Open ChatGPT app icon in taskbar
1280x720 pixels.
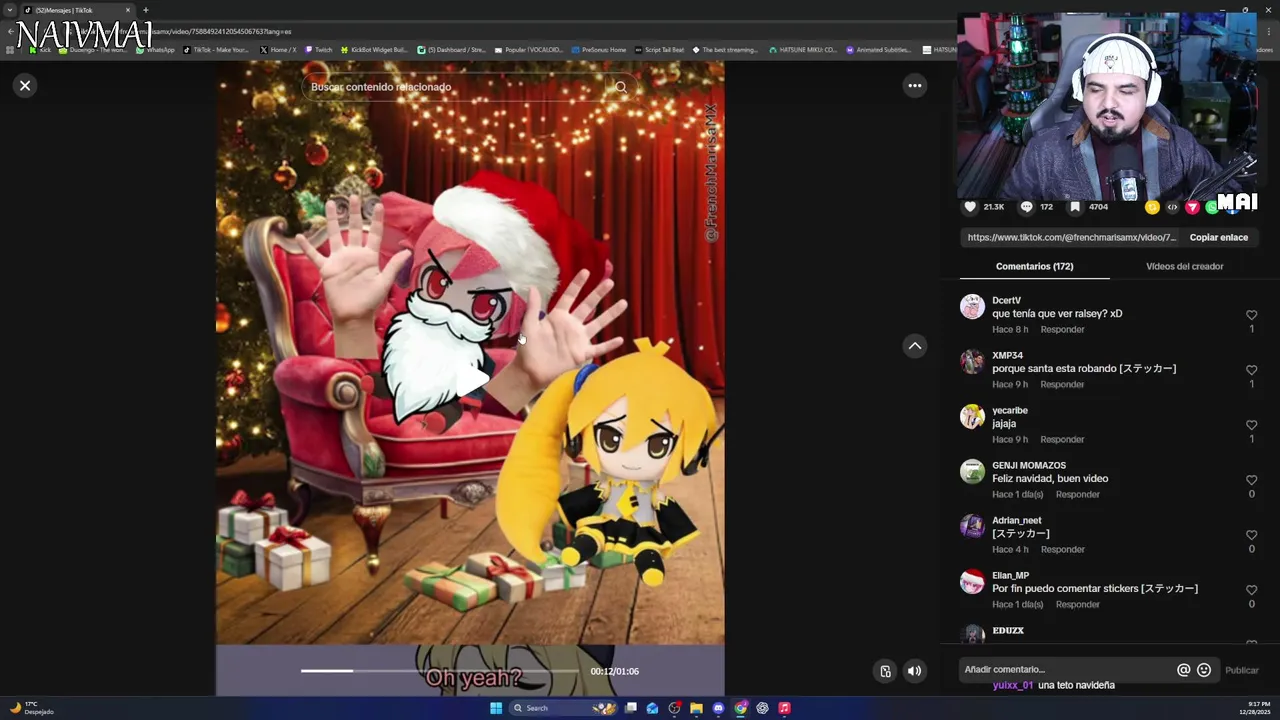[762, 708]
